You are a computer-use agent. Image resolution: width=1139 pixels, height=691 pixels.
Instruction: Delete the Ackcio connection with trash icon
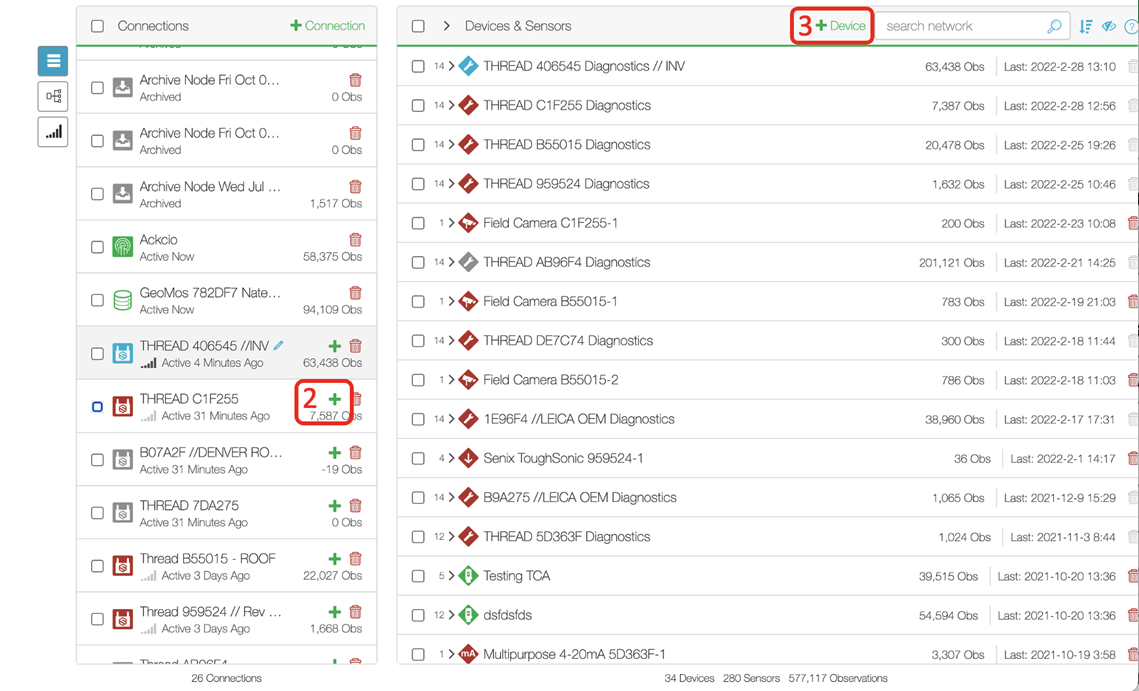355,240
